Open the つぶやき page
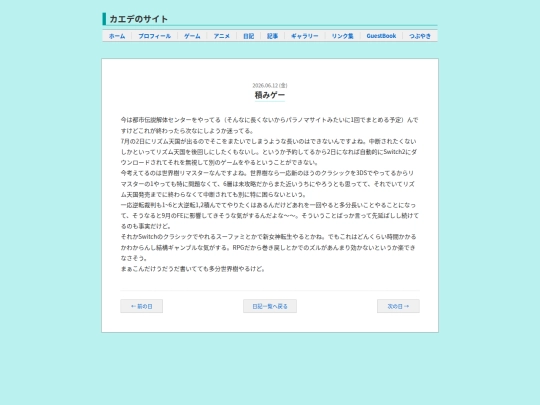The width and height of the screenshot is (540, 405). 420,36
